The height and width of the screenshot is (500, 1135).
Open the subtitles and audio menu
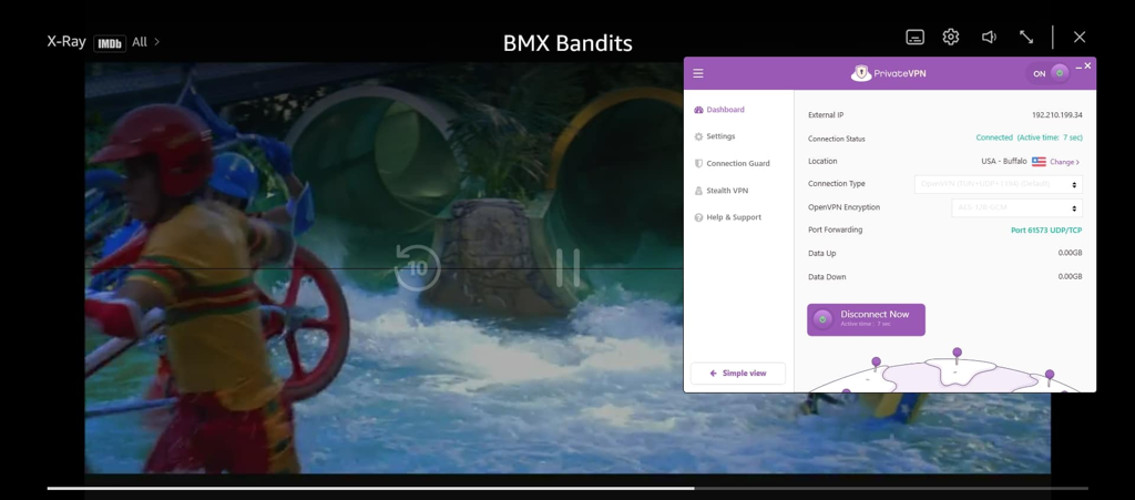[915, 37]
